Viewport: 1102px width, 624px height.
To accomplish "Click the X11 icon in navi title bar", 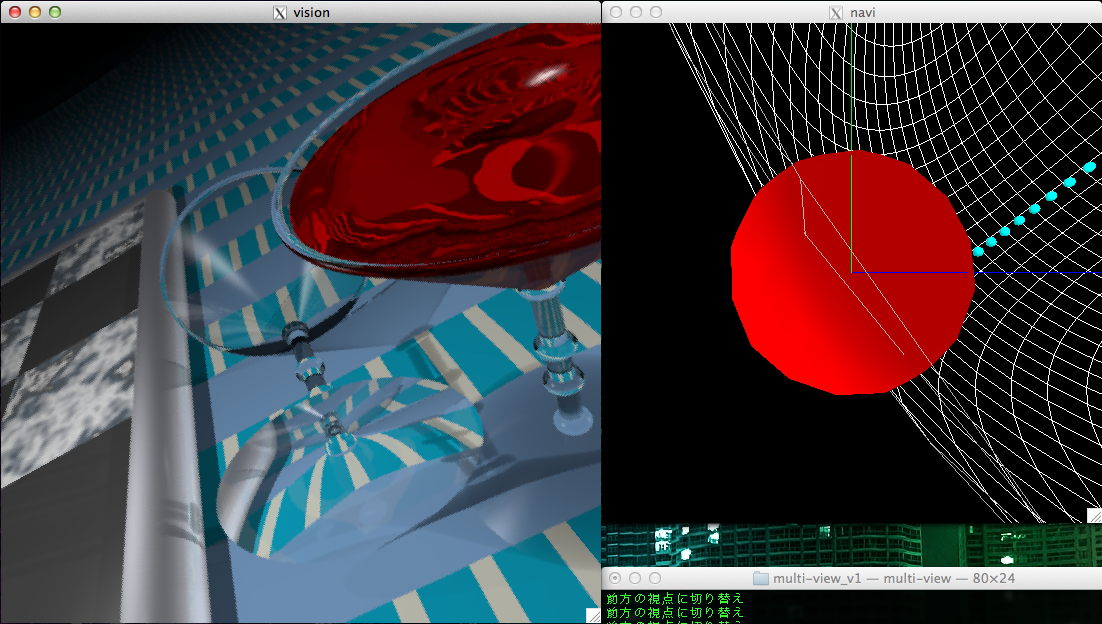I will 836,13.
